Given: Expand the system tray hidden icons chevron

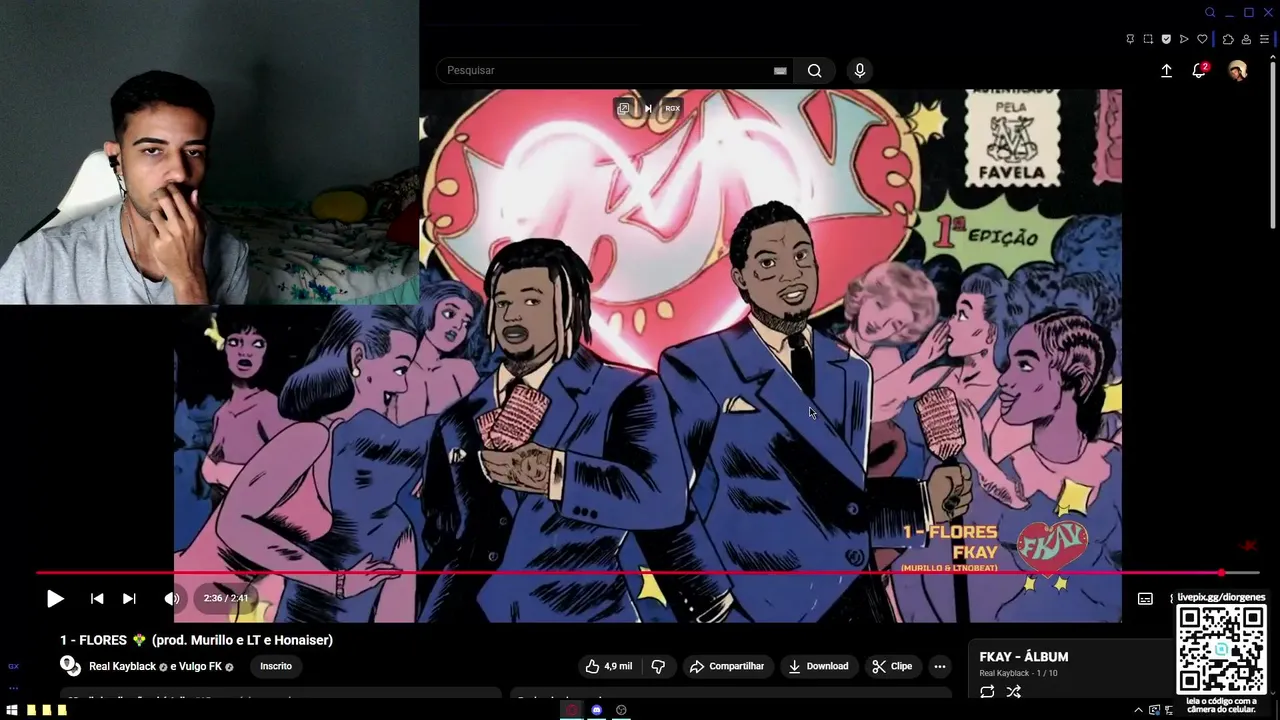Looking at the screenshot, I should click(x=1138, y=710).
